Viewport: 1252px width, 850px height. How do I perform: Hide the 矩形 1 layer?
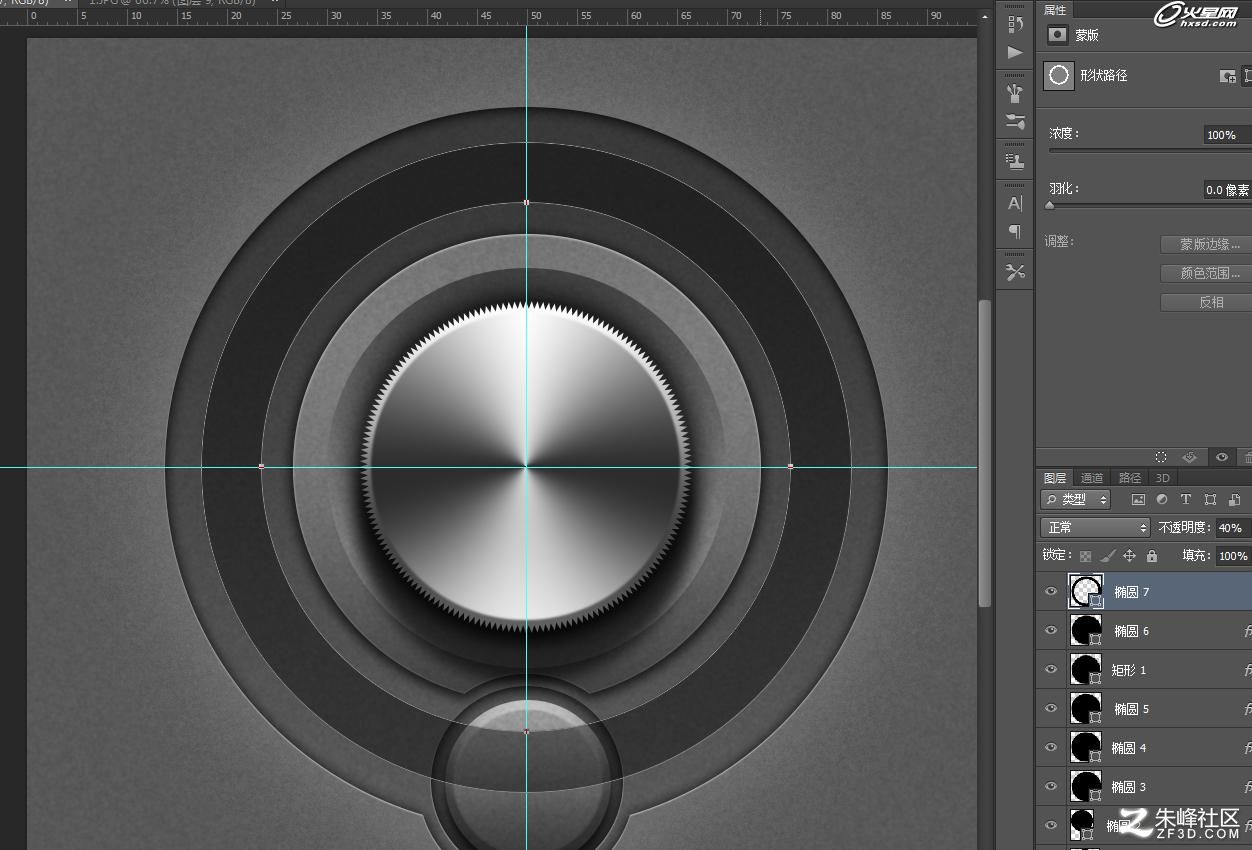coord(1051,670)
